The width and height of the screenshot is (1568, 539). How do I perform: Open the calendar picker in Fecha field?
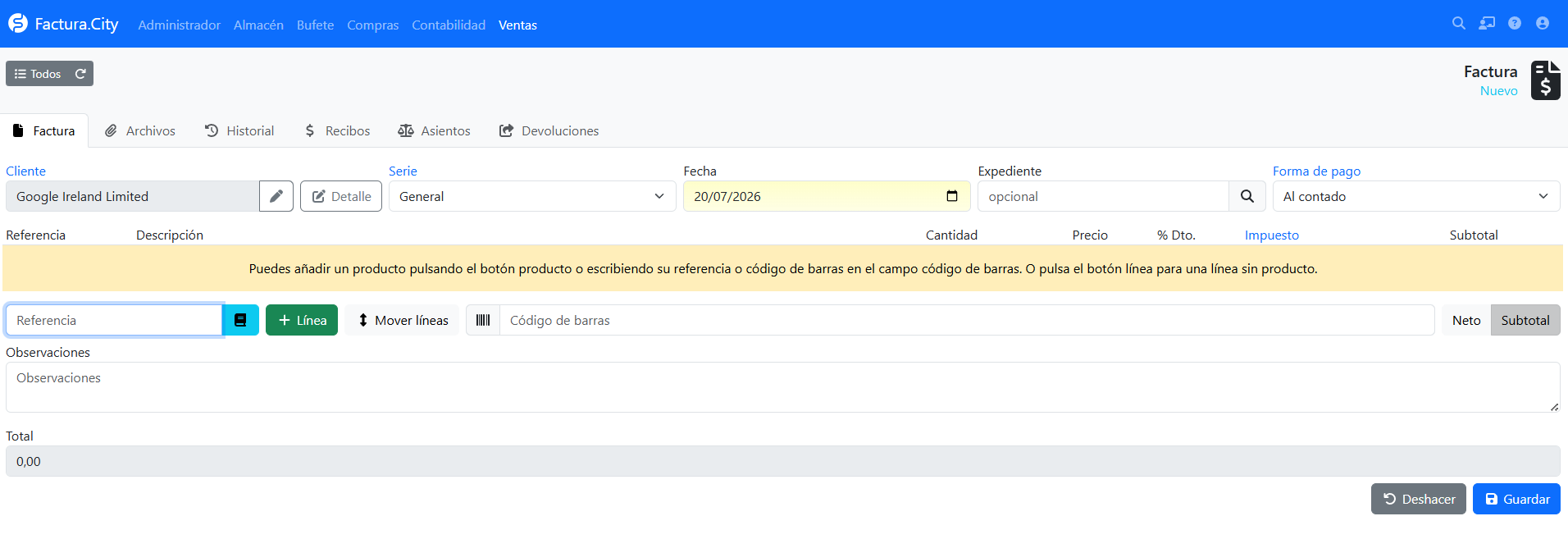pyautogui.click(x=952, y=196)
